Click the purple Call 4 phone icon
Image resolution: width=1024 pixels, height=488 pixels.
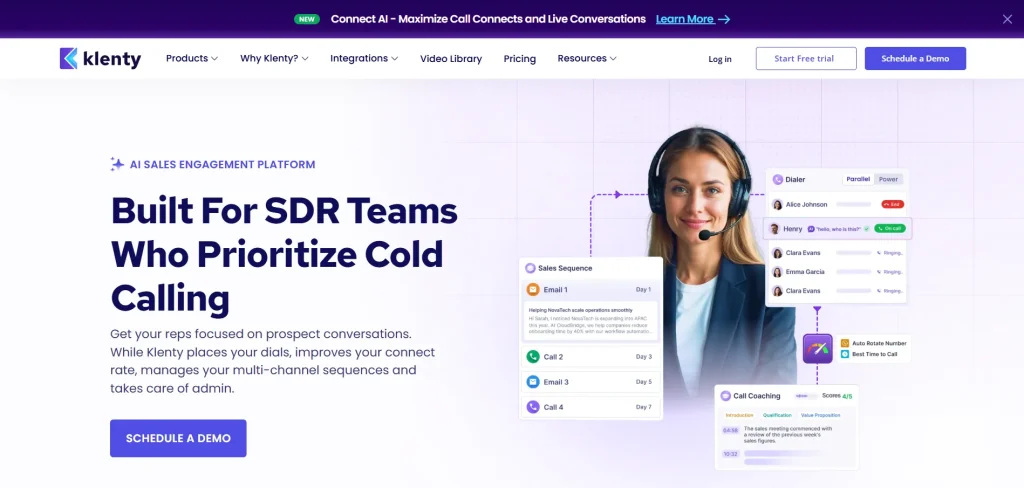point(533,407)
